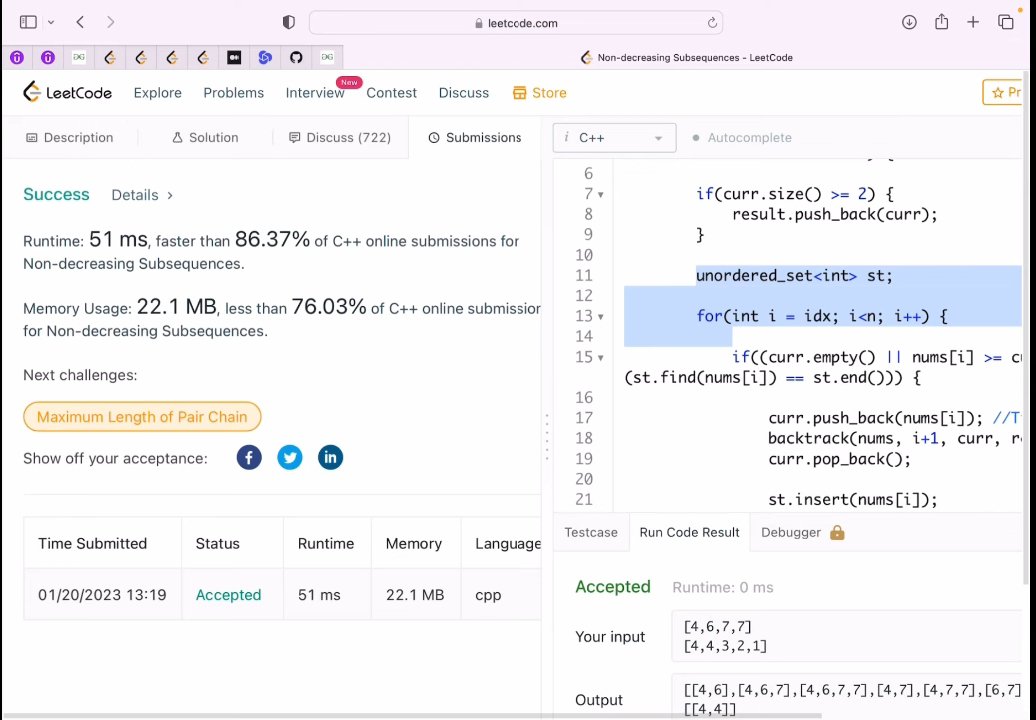Screen dimensions: 1036x720
Task: Select the Submissions tab
Action: 474,137
